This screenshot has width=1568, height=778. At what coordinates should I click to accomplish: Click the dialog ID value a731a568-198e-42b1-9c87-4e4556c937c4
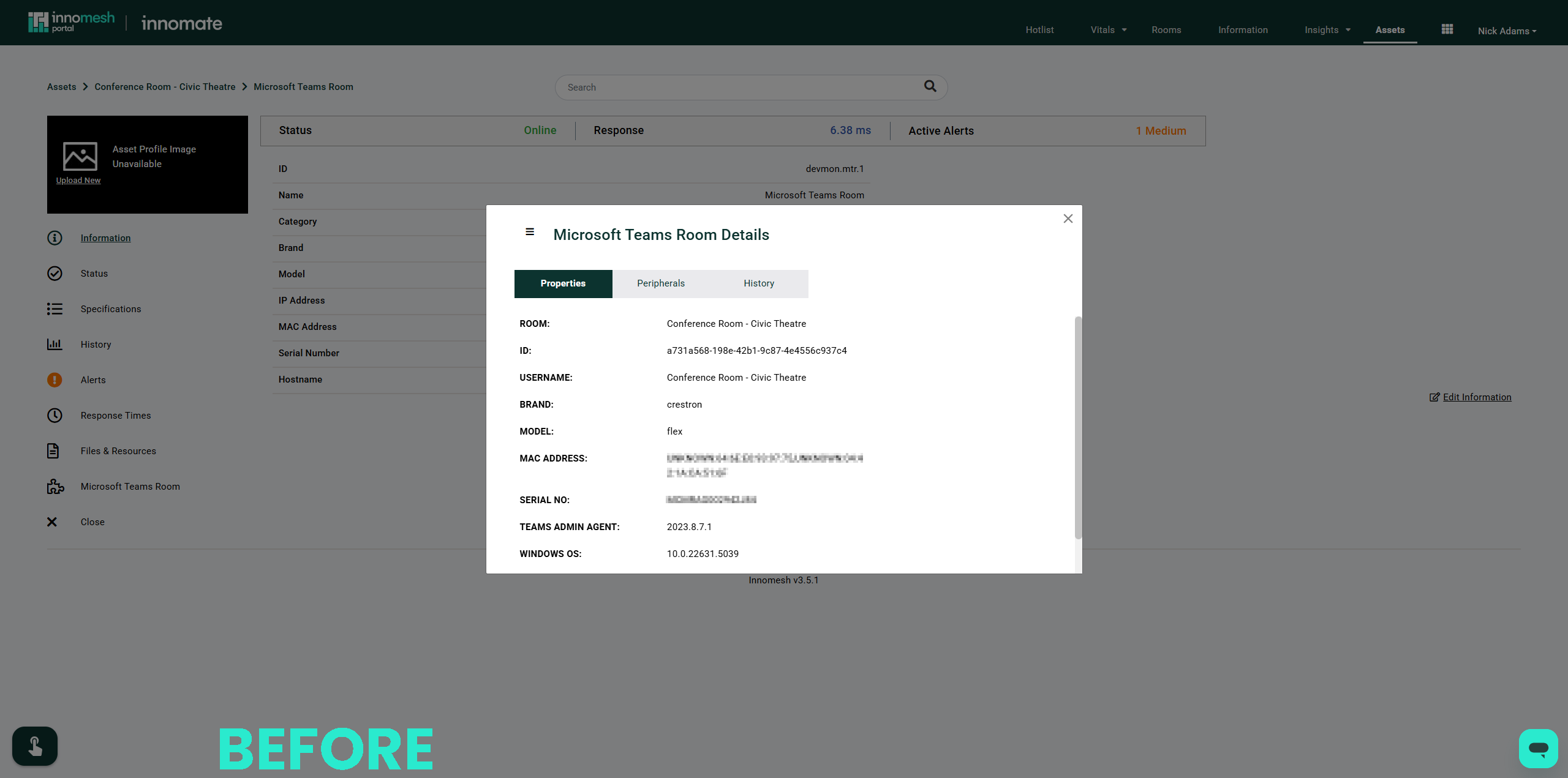point(757,351)
